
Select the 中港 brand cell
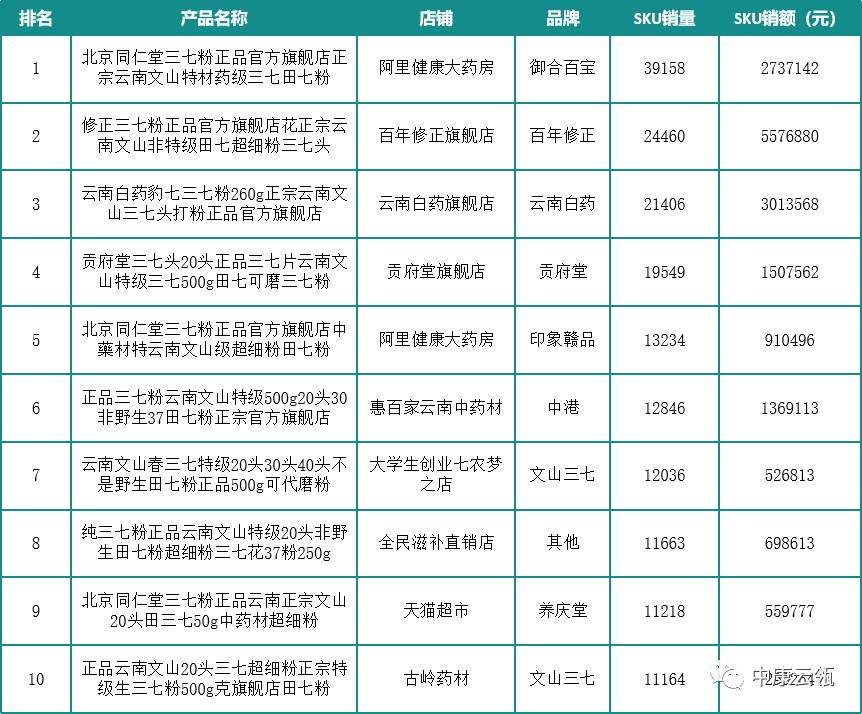[562, 407]
